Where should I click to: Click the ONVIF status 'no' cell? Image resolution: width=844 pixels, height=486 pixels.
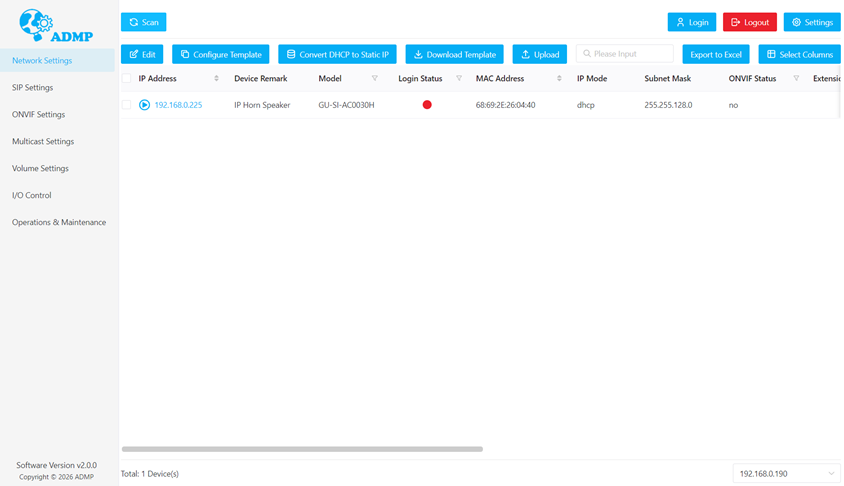point(733,105)
